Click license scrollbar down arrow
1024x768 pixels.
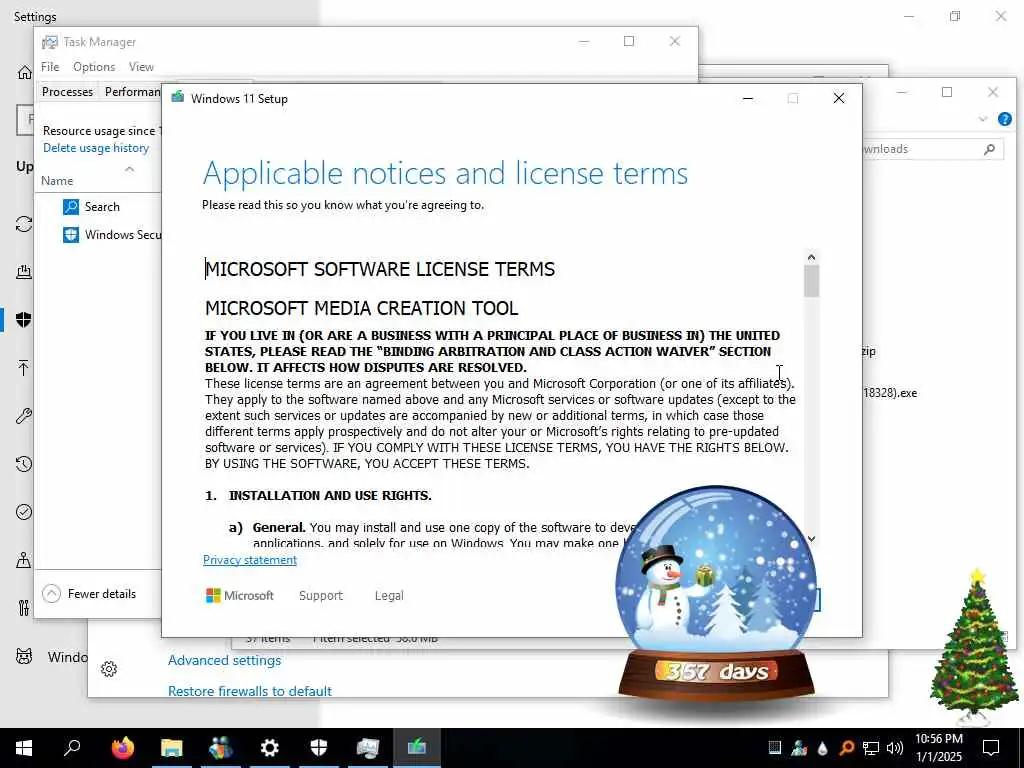tap(811, 539)
